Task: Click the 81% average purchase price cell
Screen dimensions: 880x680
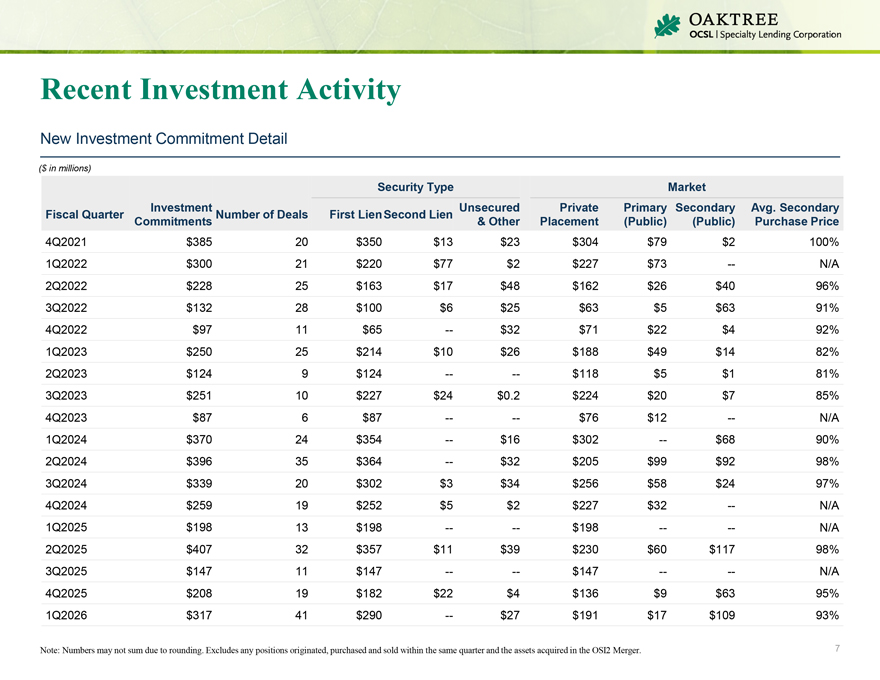Action: (824, 374)
